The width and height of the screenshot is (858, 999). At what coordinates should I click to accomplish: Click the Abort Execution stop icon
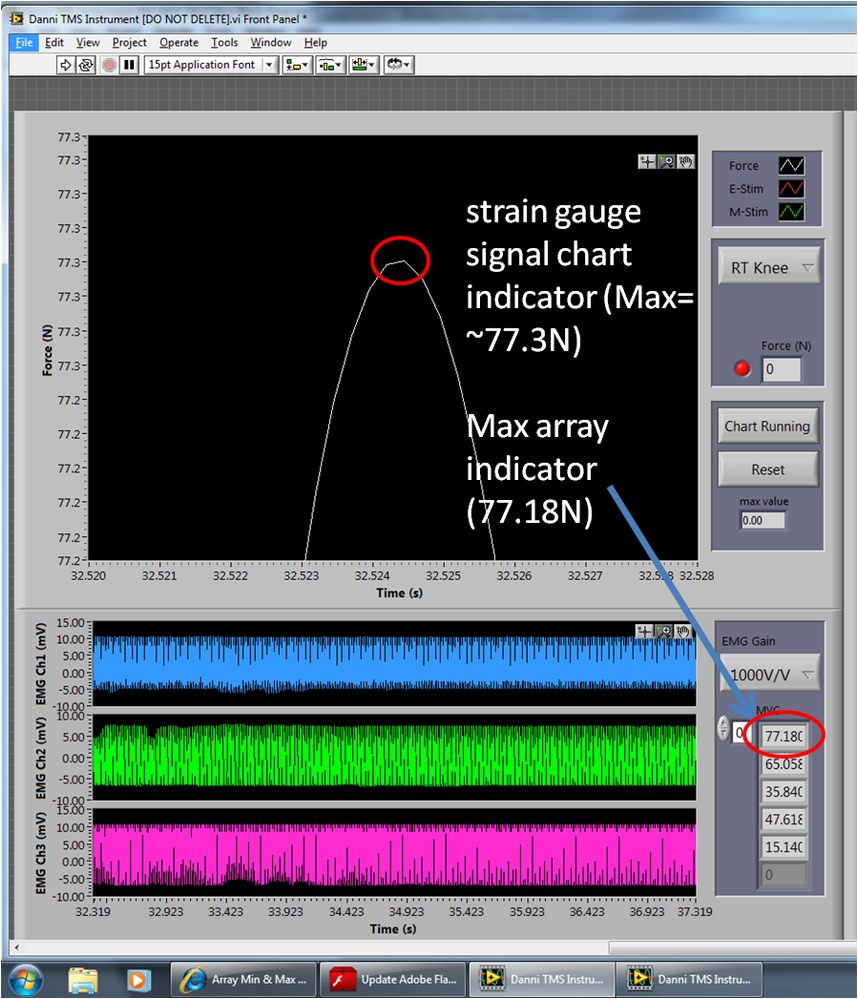pyautogui.click(x=109, y=65)
